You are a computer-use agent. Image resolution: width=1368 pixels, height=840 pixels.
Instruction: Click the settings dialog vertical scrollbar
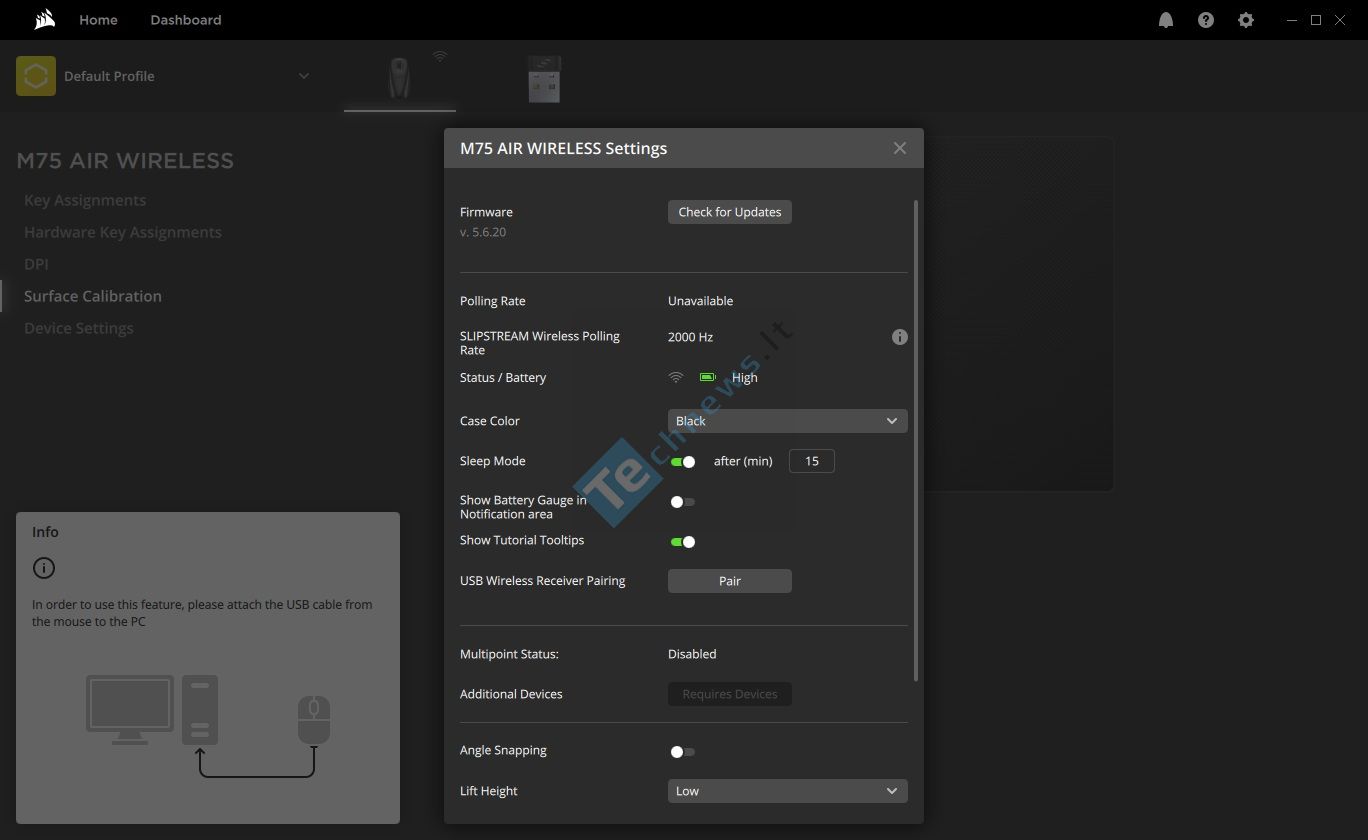(x=916, y=440)
